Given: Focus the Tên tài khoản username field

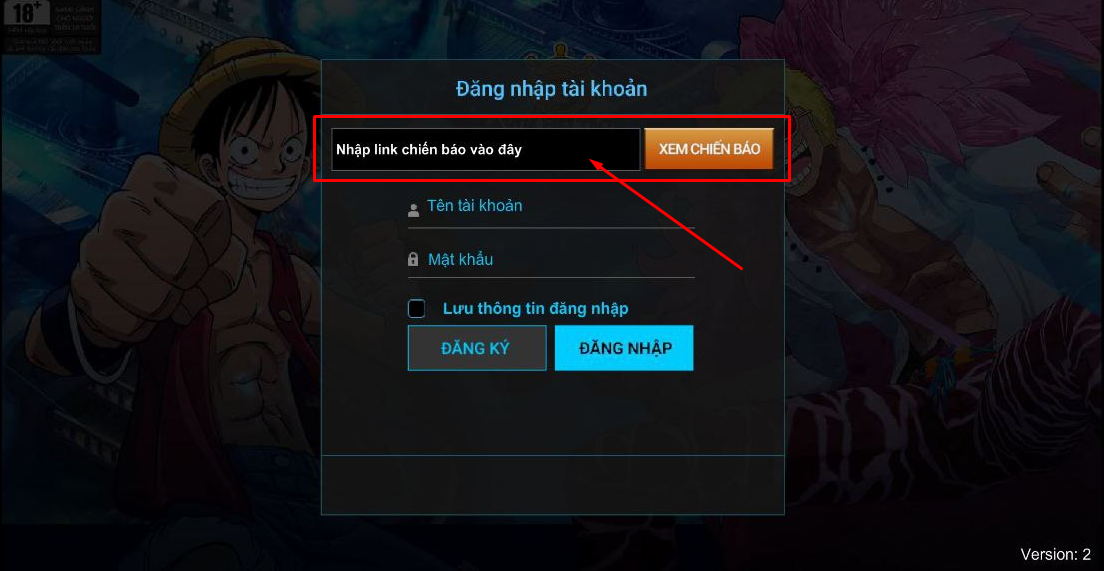Looking at the screenshot, I should (551, 211).
